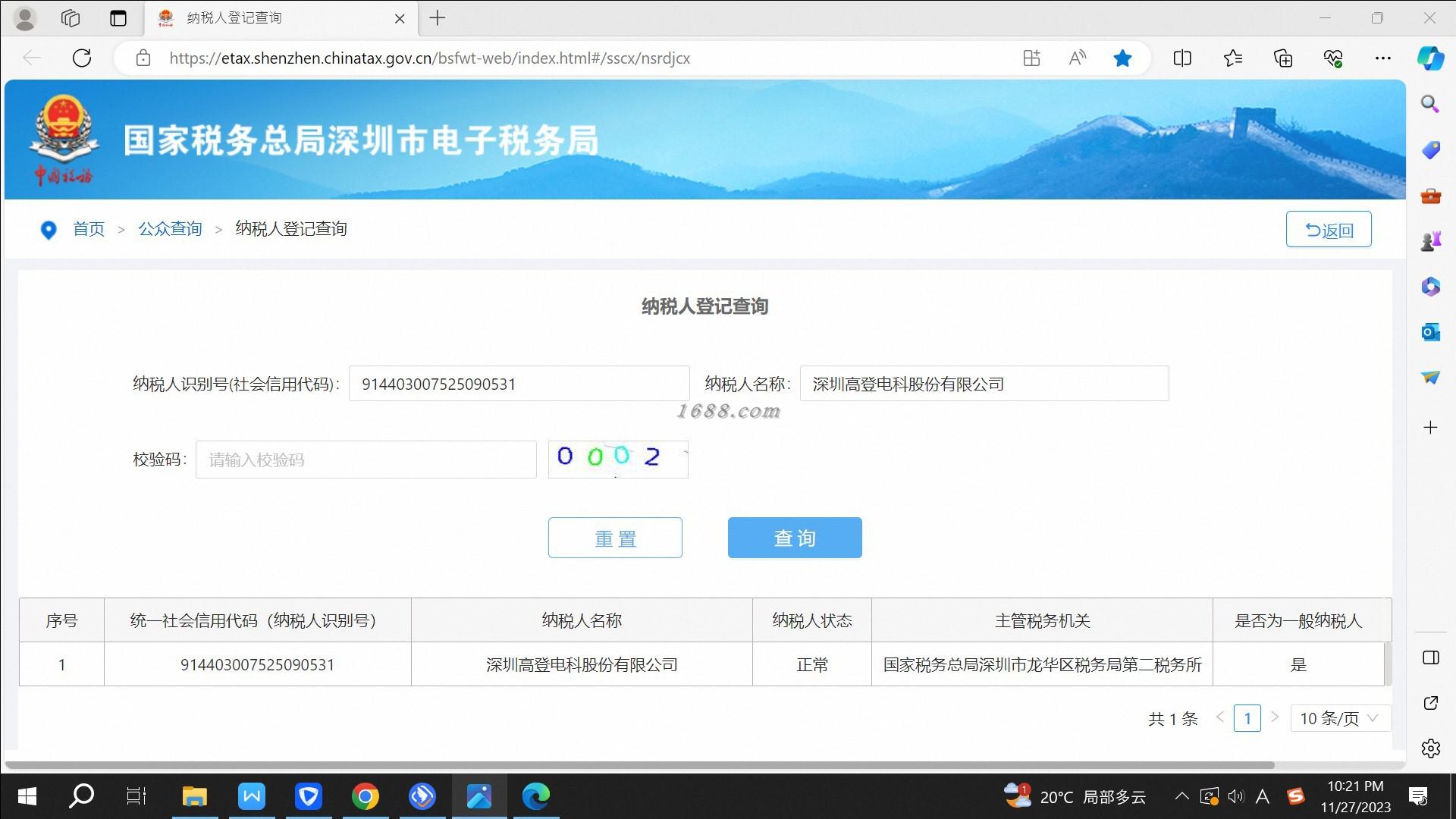Open Outlook in the sidebar
This screenshot has width=1456, height=819.
[1430, 332]
